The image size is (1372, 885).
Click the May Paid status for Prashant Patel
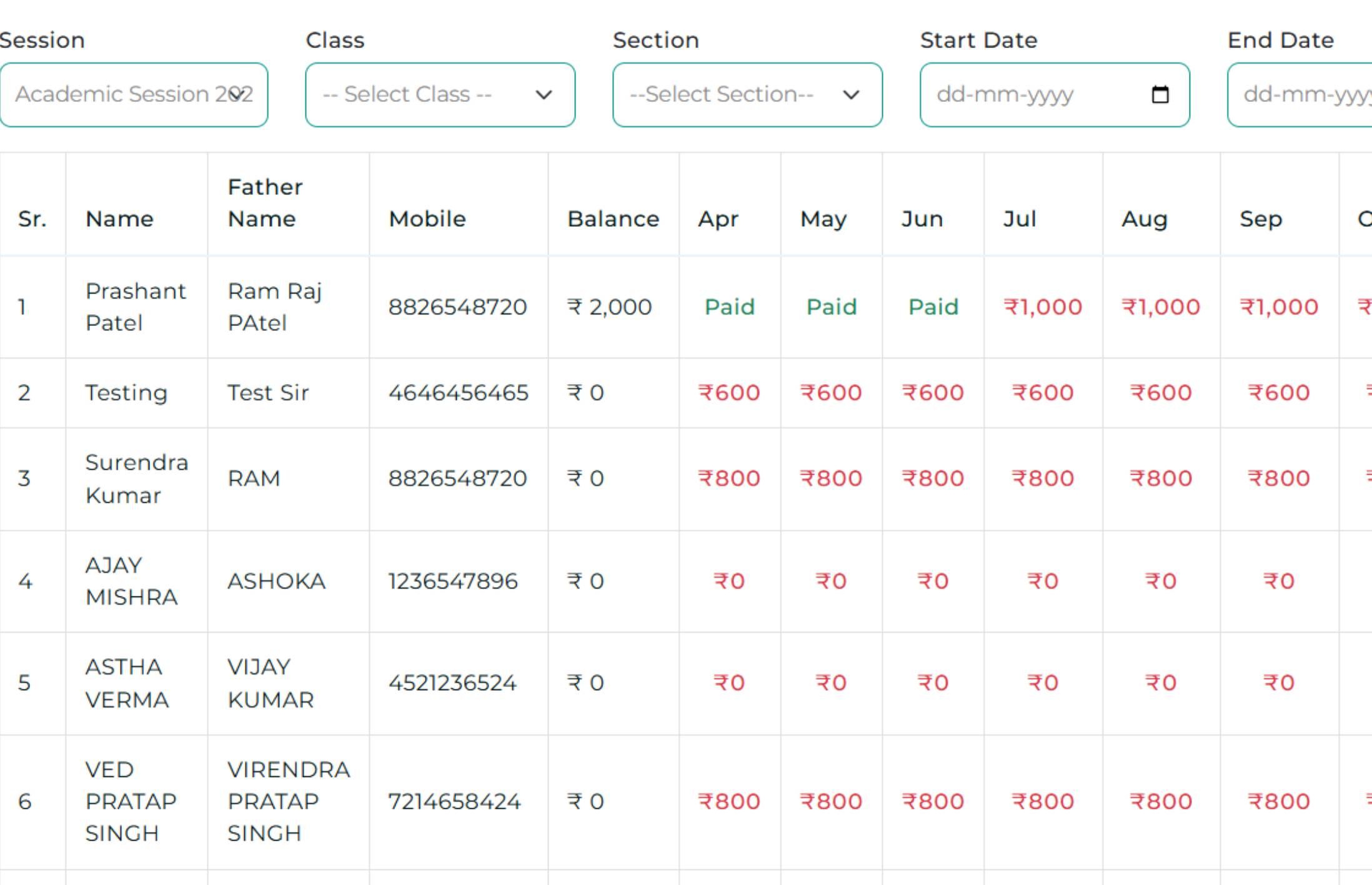tap(830, 307)
